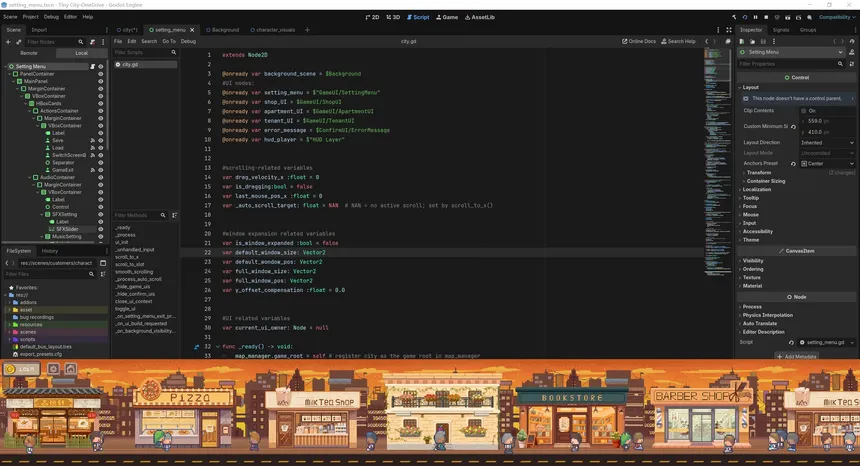The height and width of the screenshot is (466, 860).
Task: Toggle MusicSetting node visibility
Action: pyautogui.click(x=100, y=237)
